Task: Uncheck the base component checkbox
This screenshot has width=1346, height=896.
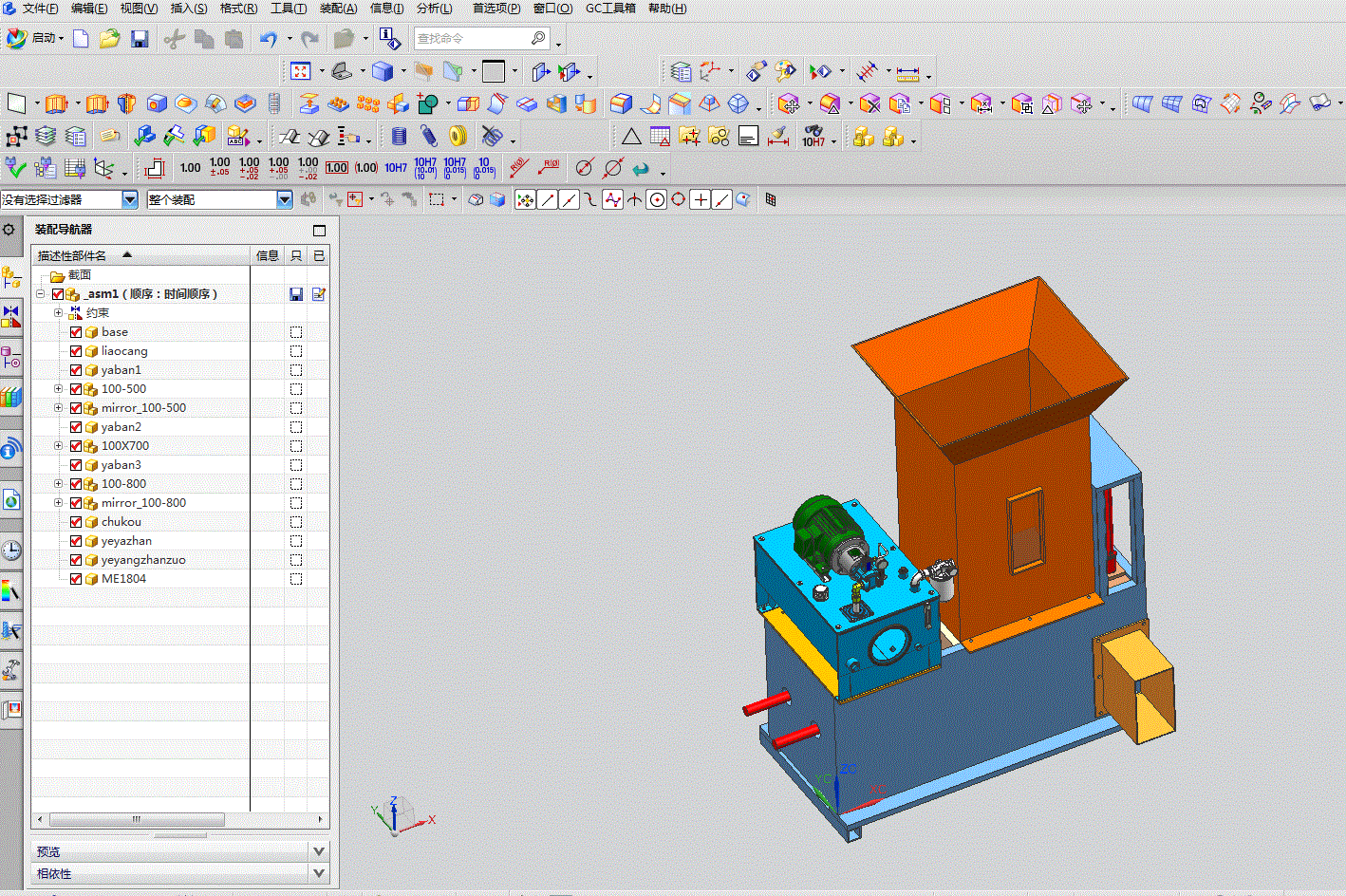Action: coord(76,332)
